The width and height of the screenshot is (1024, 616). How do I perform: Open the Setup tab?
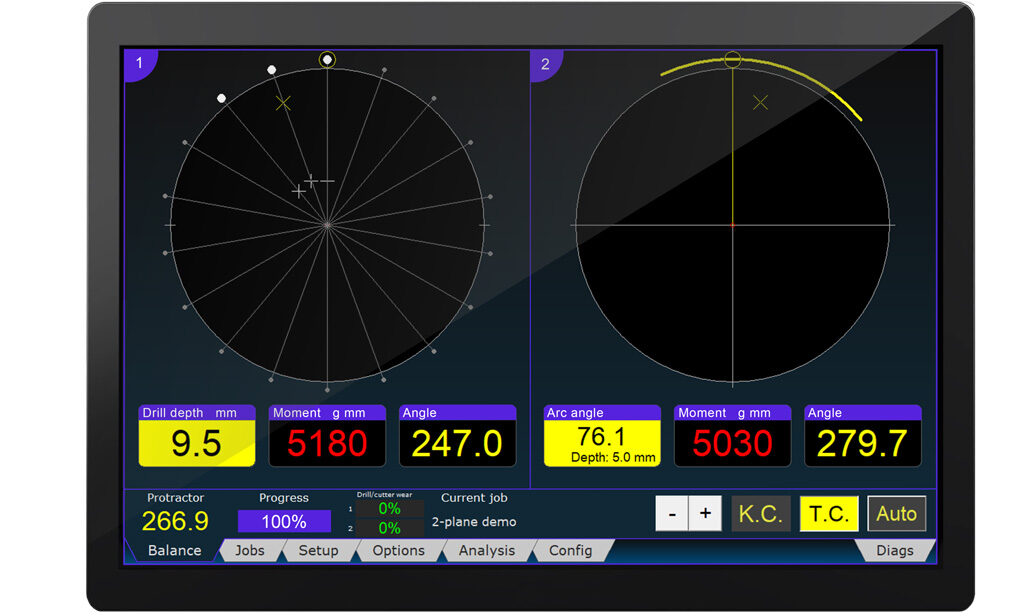click(x=318, y=551)
